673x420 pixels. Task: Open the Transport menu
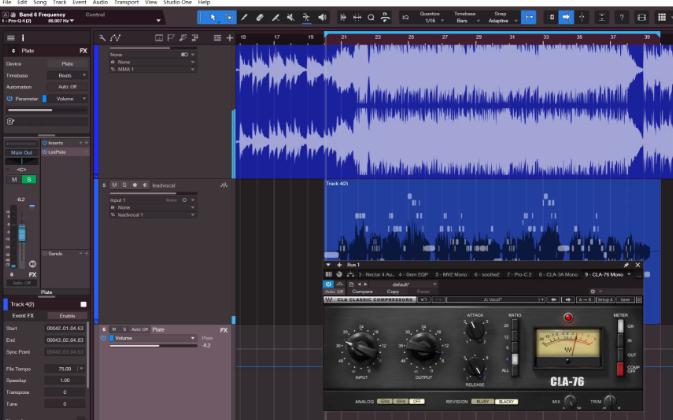127,3
